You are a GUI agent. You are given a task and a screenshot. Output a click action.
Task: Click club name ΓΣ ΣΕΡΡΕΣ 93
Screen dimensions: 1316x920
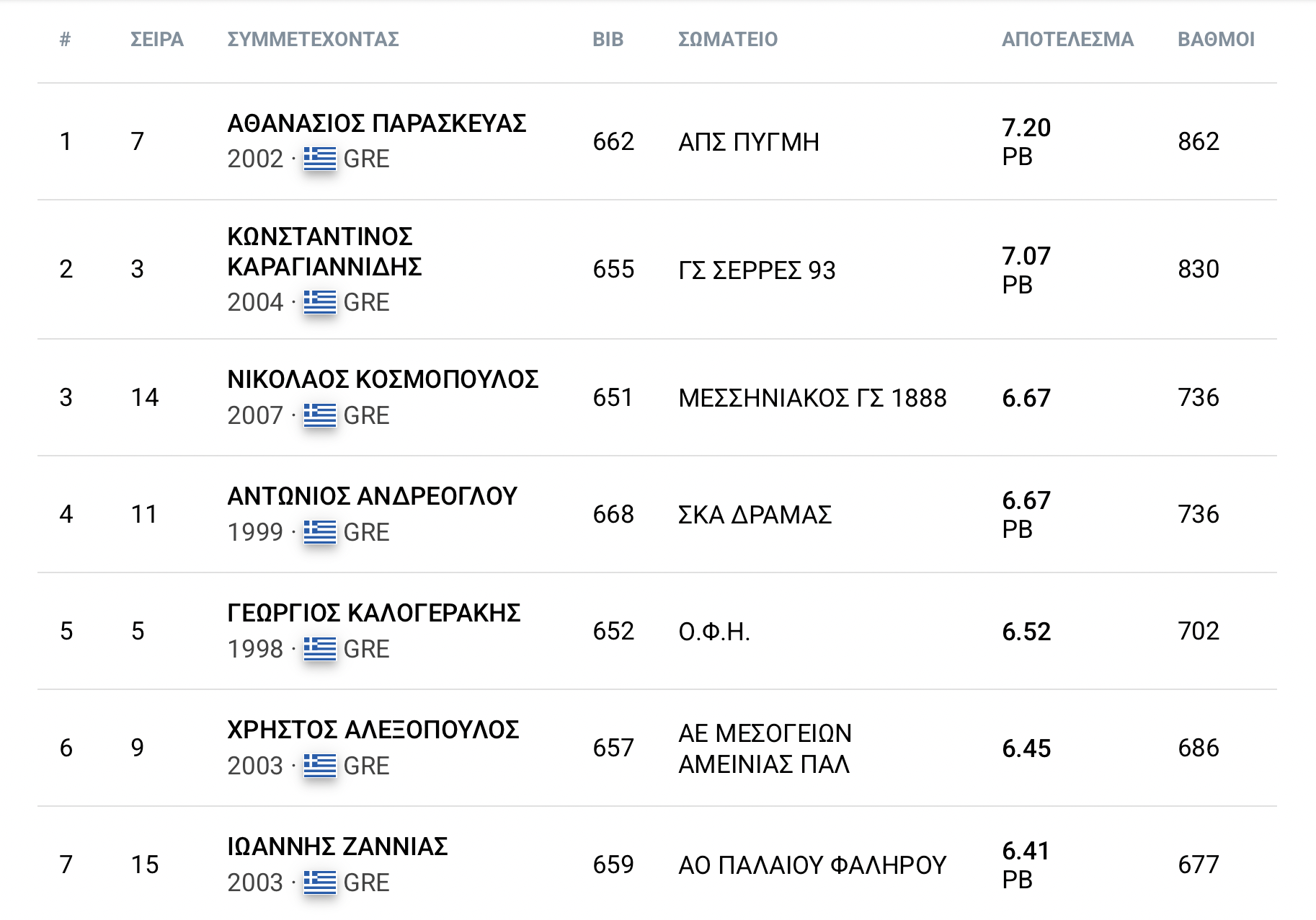pos(757,270)
